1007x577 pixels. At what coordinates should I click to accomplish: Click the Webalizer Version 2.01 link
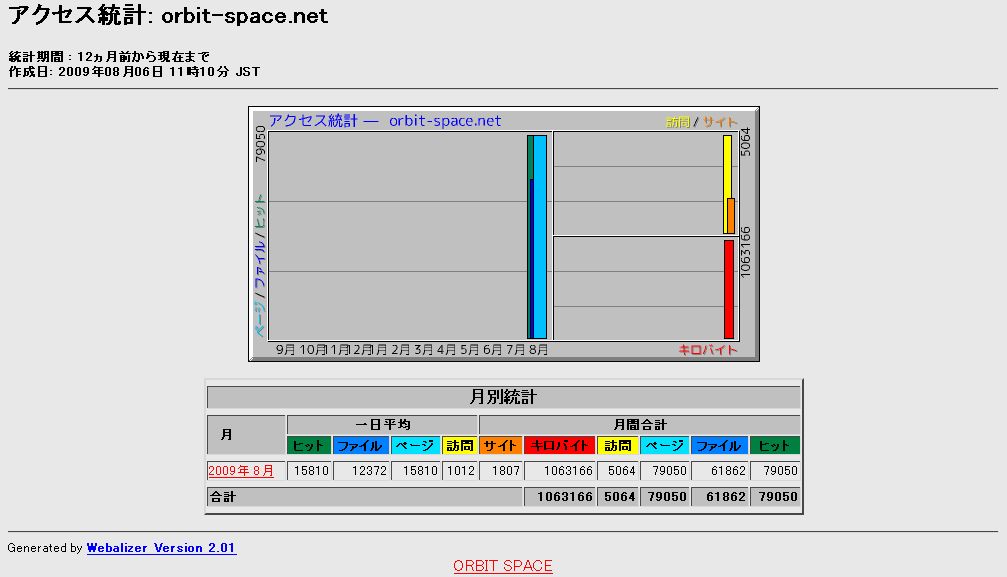tap(161, 548)
